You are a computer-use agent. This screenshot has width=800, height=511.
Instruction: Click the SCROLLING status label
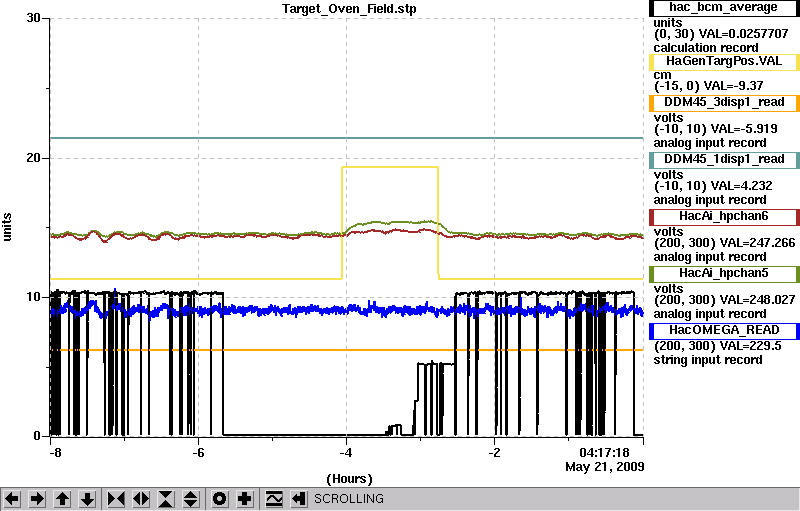click(348, 498)
